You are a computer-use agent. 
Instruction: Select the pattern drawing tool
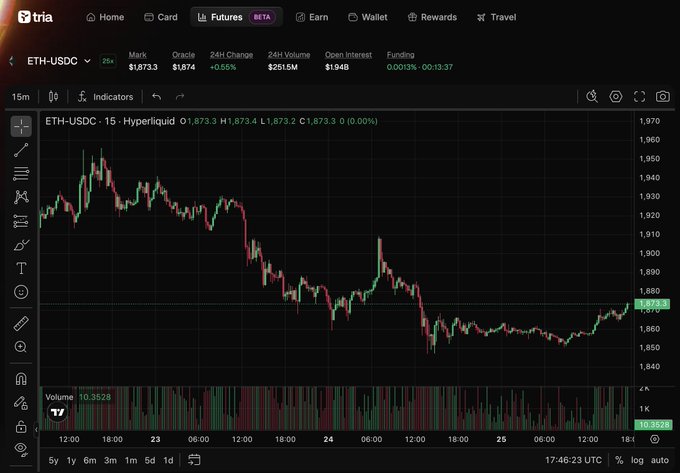[x=21, y=197]
